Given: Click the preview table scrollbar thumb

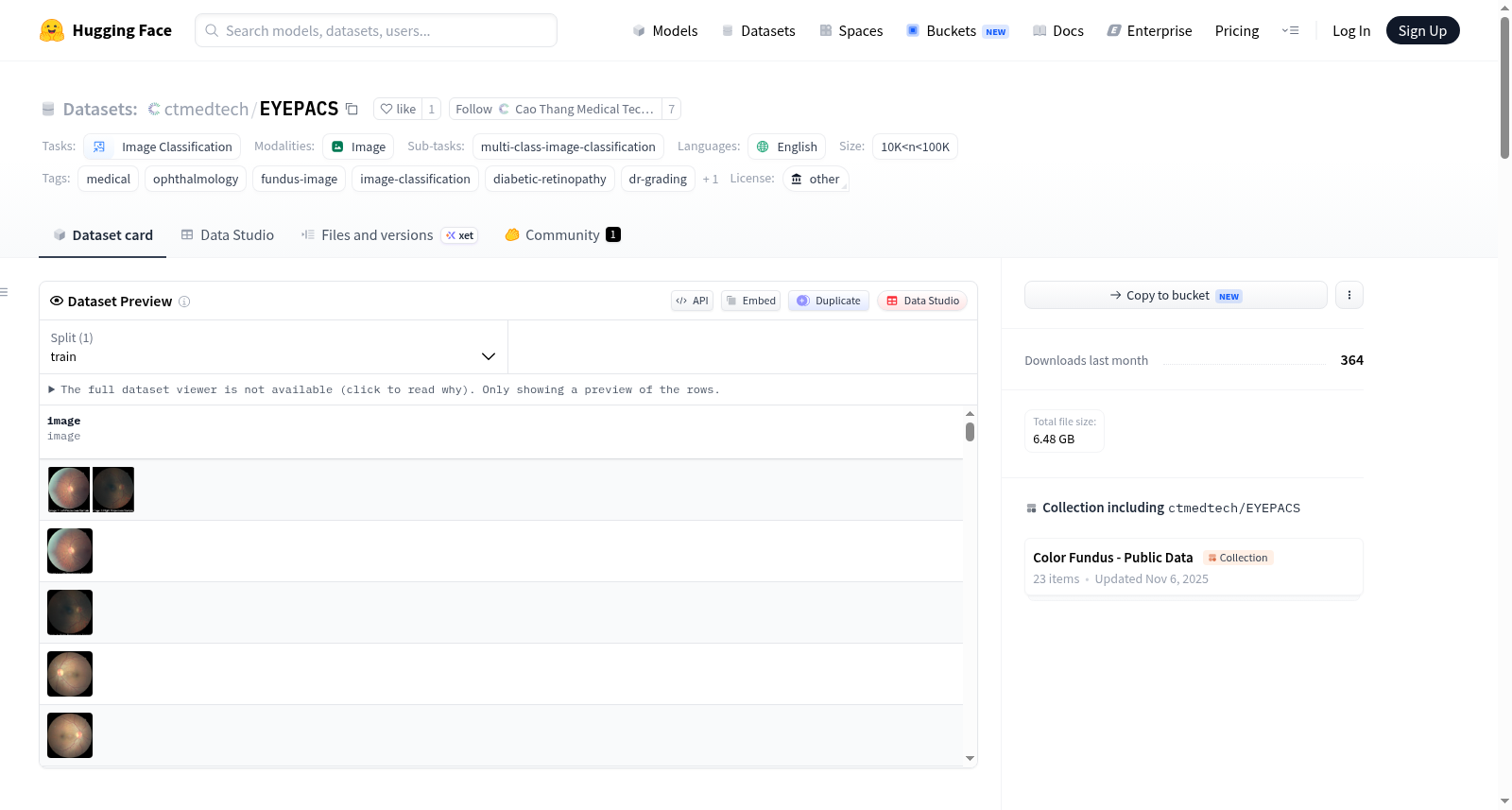Looking at the screenshot, I should (970, 432).
